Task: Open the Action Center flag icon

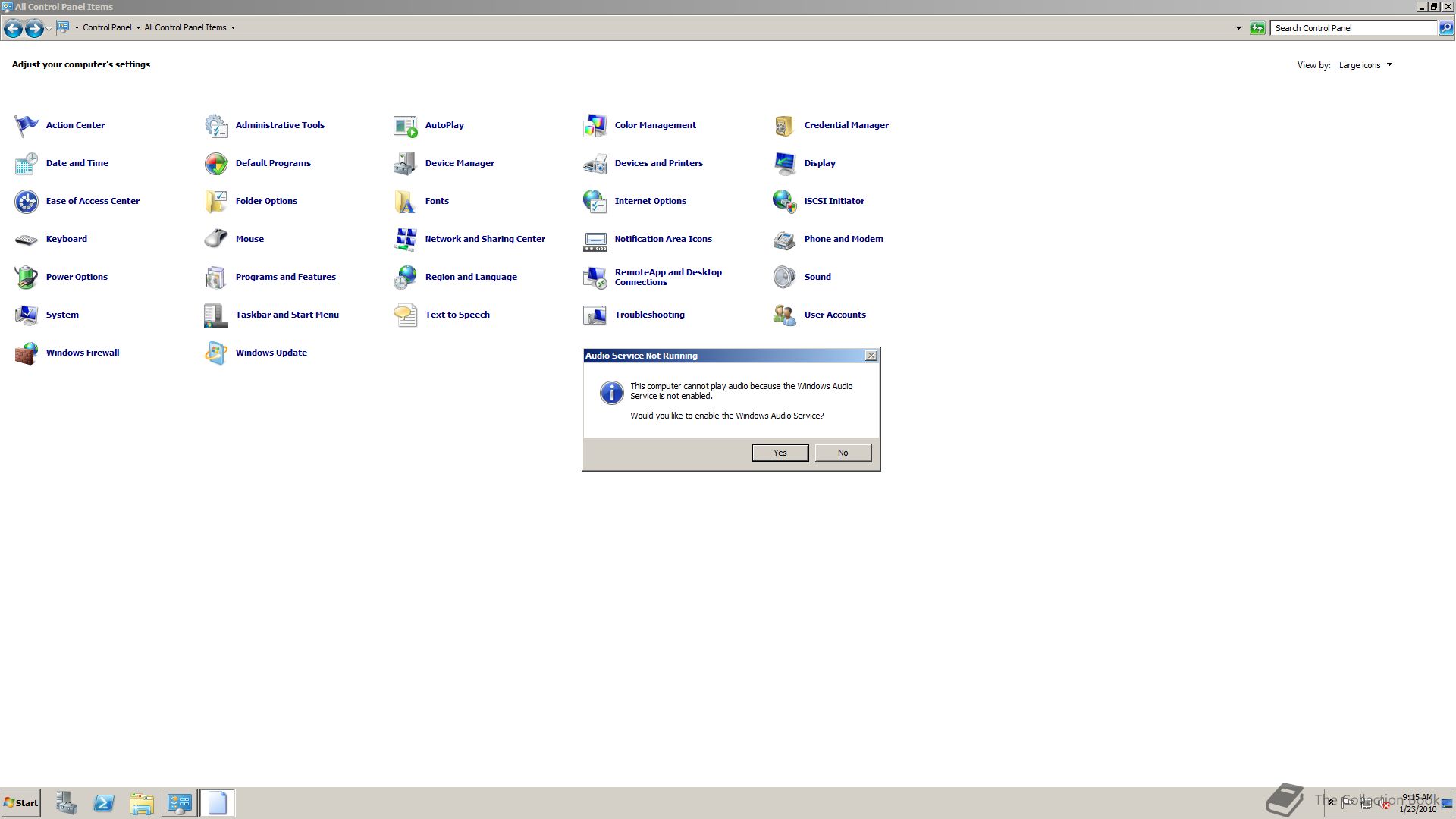Action: coord(27,125)
